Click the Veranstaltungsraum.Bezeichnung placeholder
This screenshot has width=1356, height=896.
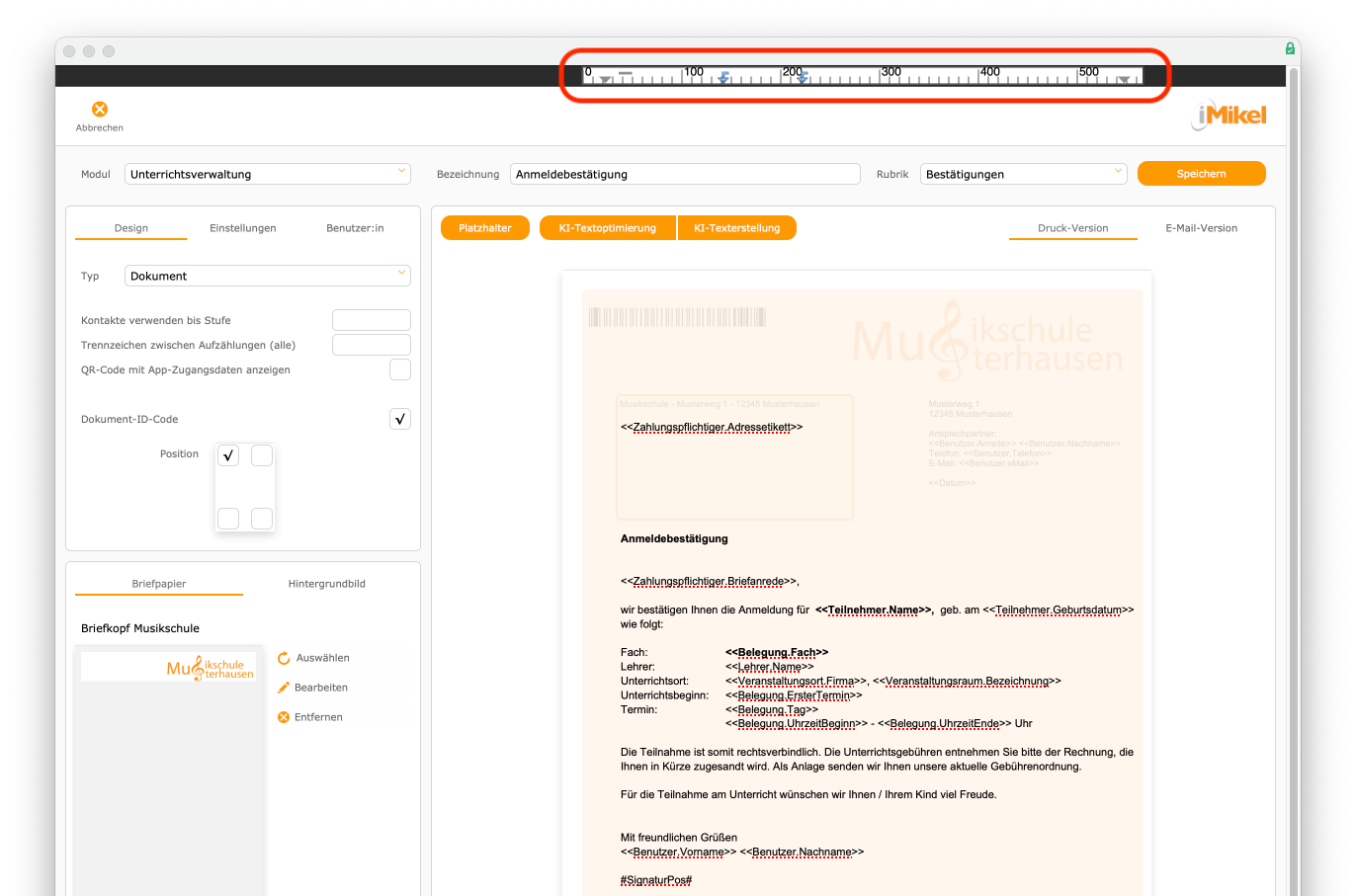(967, 682)
